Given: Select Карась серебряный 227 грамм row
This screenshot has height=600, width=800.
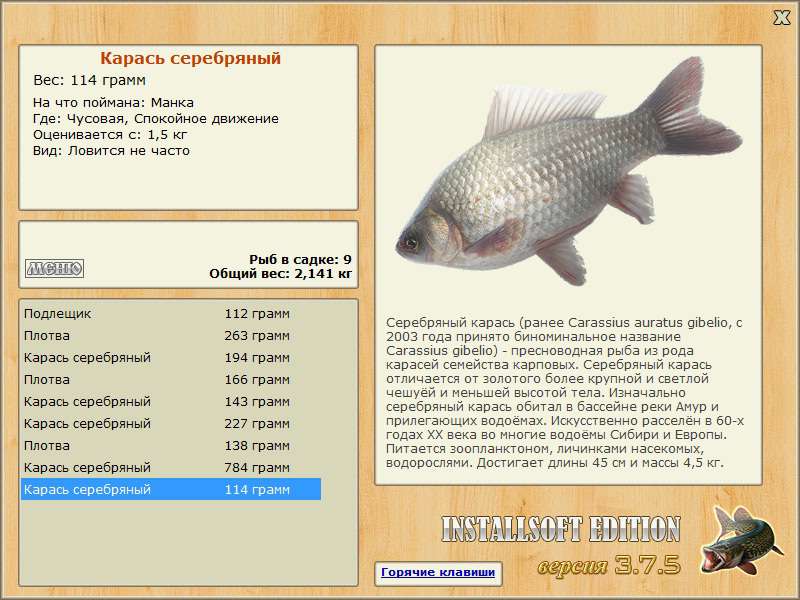Looking at the screenshot, I should tap(171, 423).
